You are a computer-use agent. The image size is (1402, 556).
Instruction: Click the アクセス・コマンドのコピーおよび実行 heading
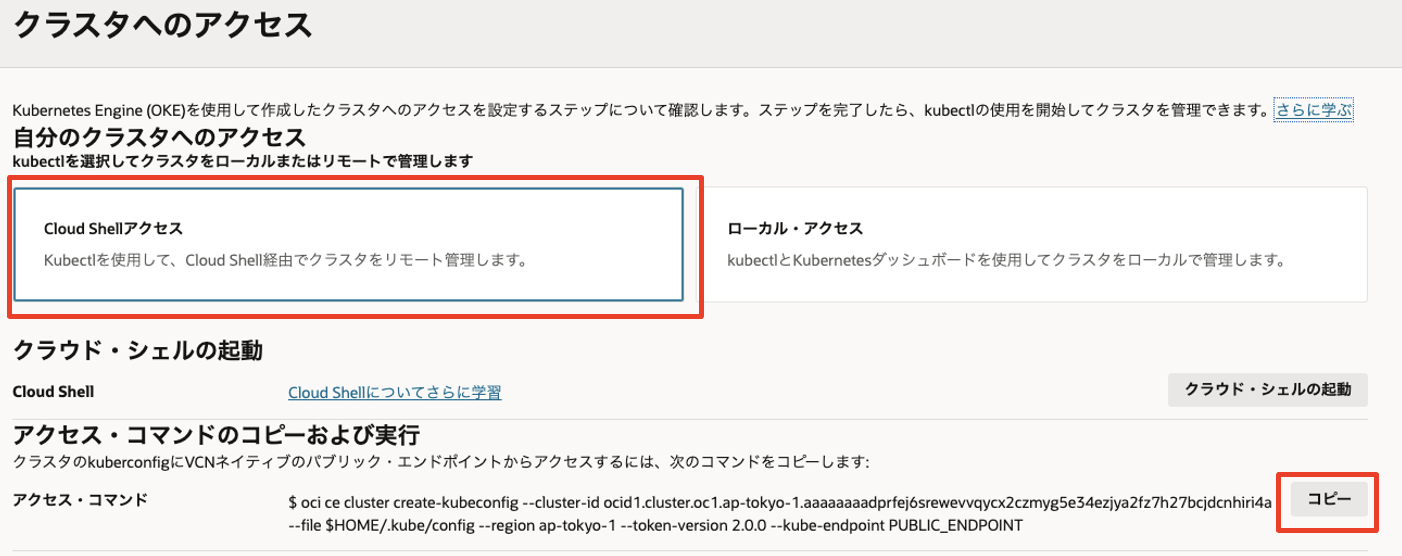pos(214,436)
